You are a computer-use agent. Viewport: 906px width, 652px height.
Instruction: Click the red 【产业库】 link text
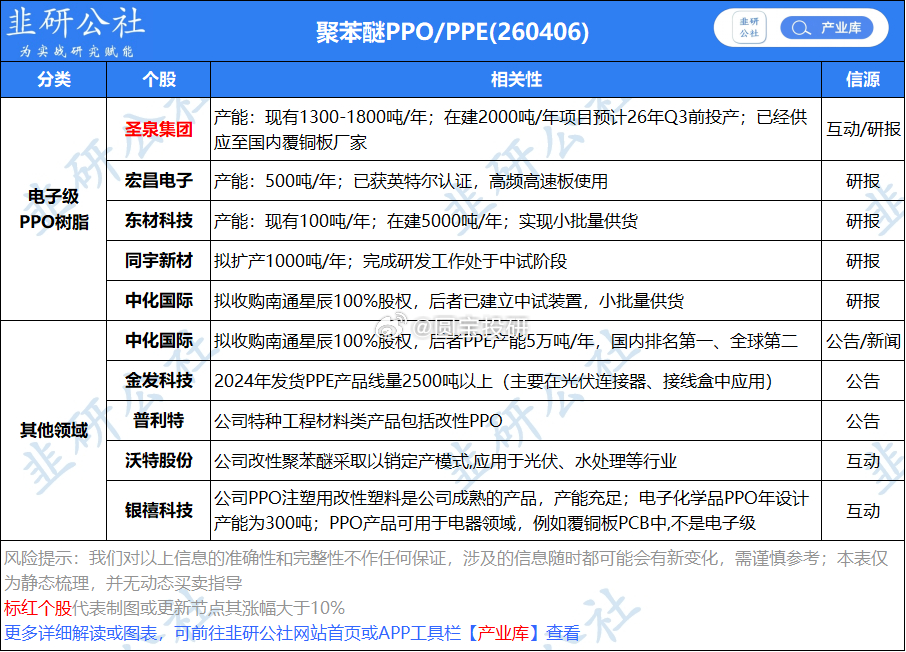[x=503, y=633]
